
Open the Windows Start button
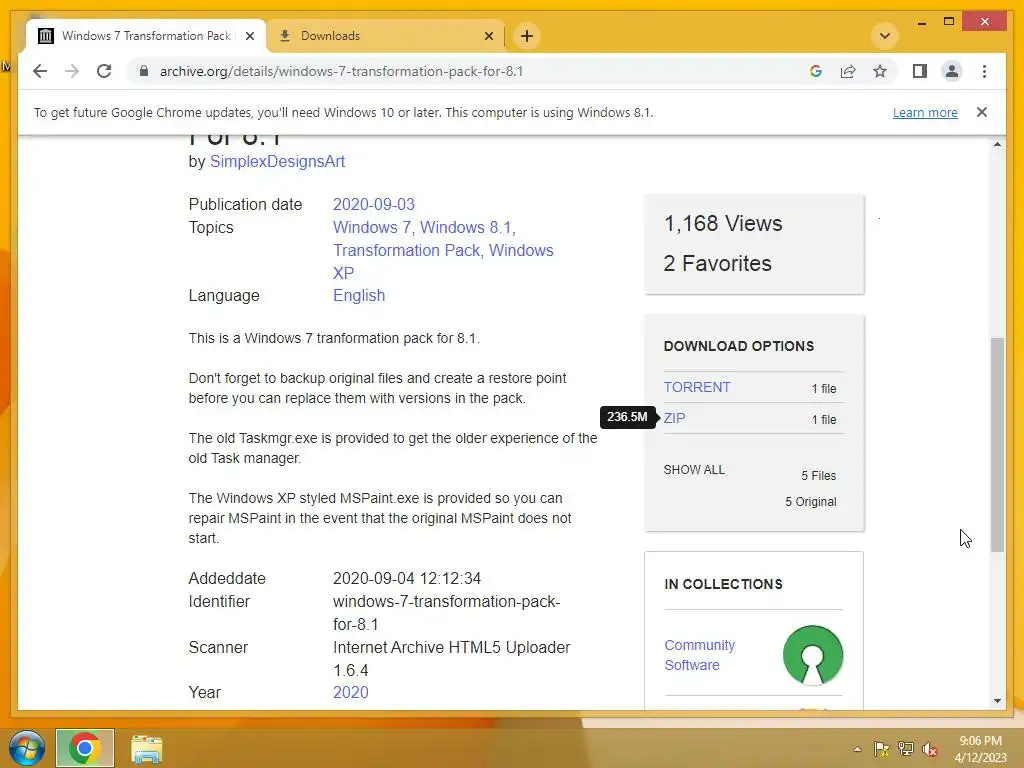(27, 748)
